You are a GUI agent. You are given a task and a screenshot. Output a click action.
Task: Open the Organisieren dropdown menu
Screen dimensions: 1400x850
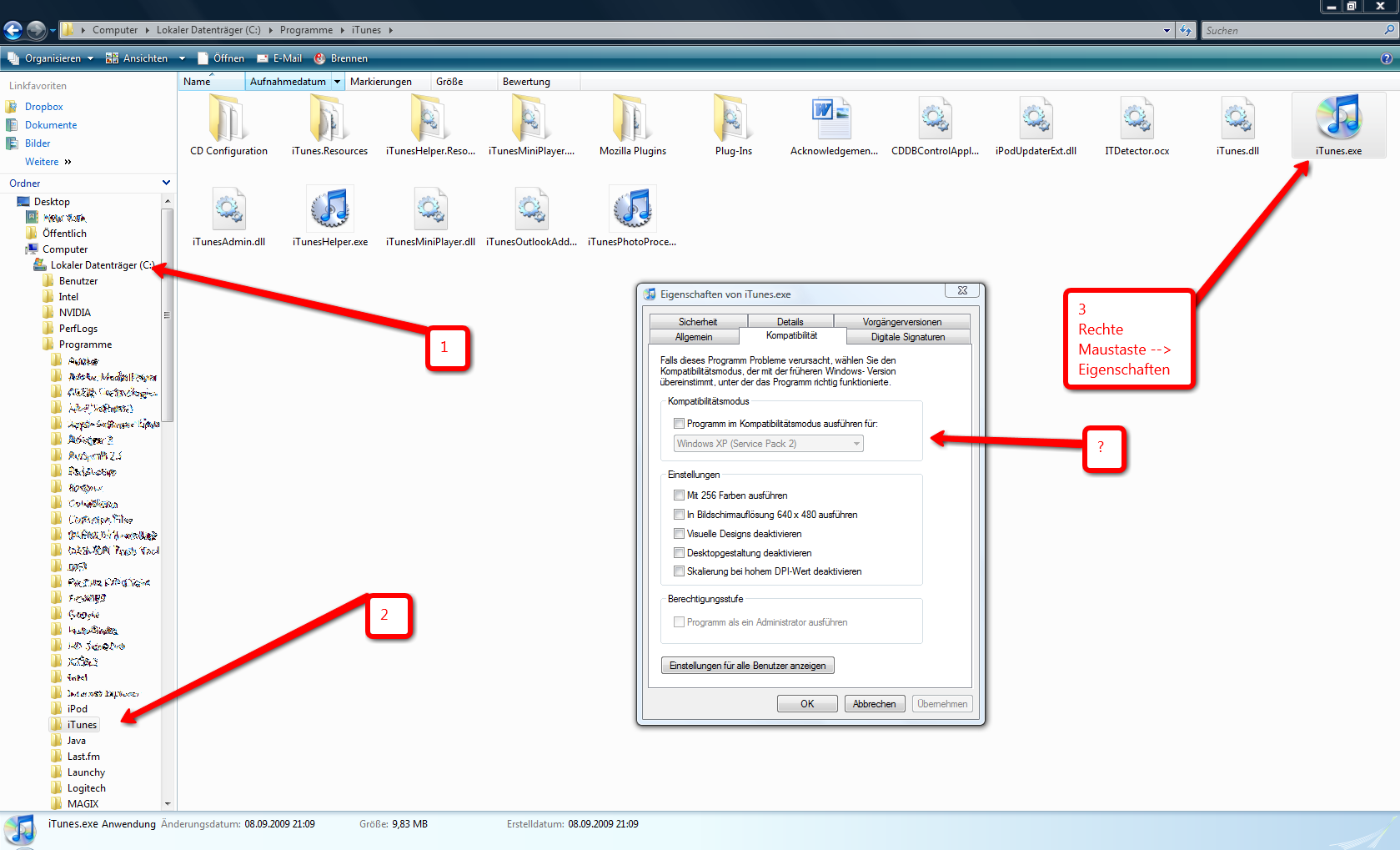coord(51,58)
